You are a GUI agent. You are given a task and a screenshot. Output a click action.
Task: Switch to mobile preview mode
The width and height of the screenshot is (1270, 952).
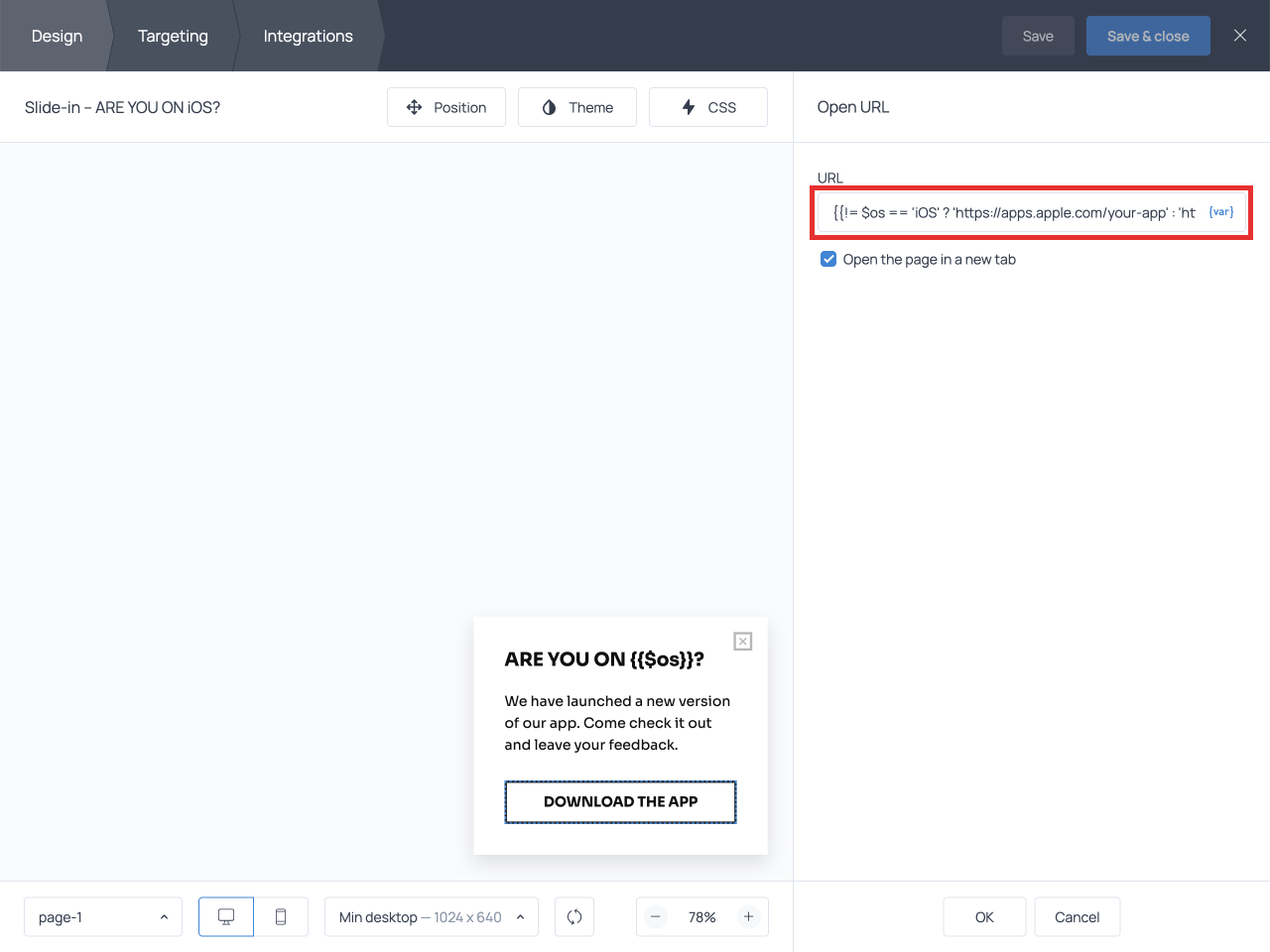click(281, 917)
